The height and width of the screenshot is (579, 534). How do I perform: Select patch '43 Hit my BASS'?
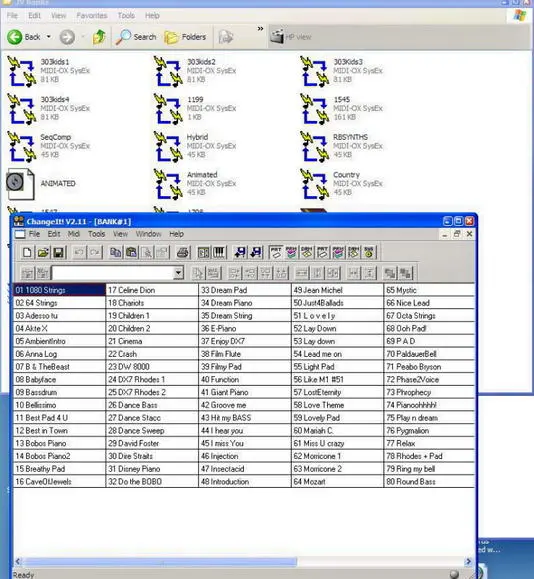coord(244,418)
